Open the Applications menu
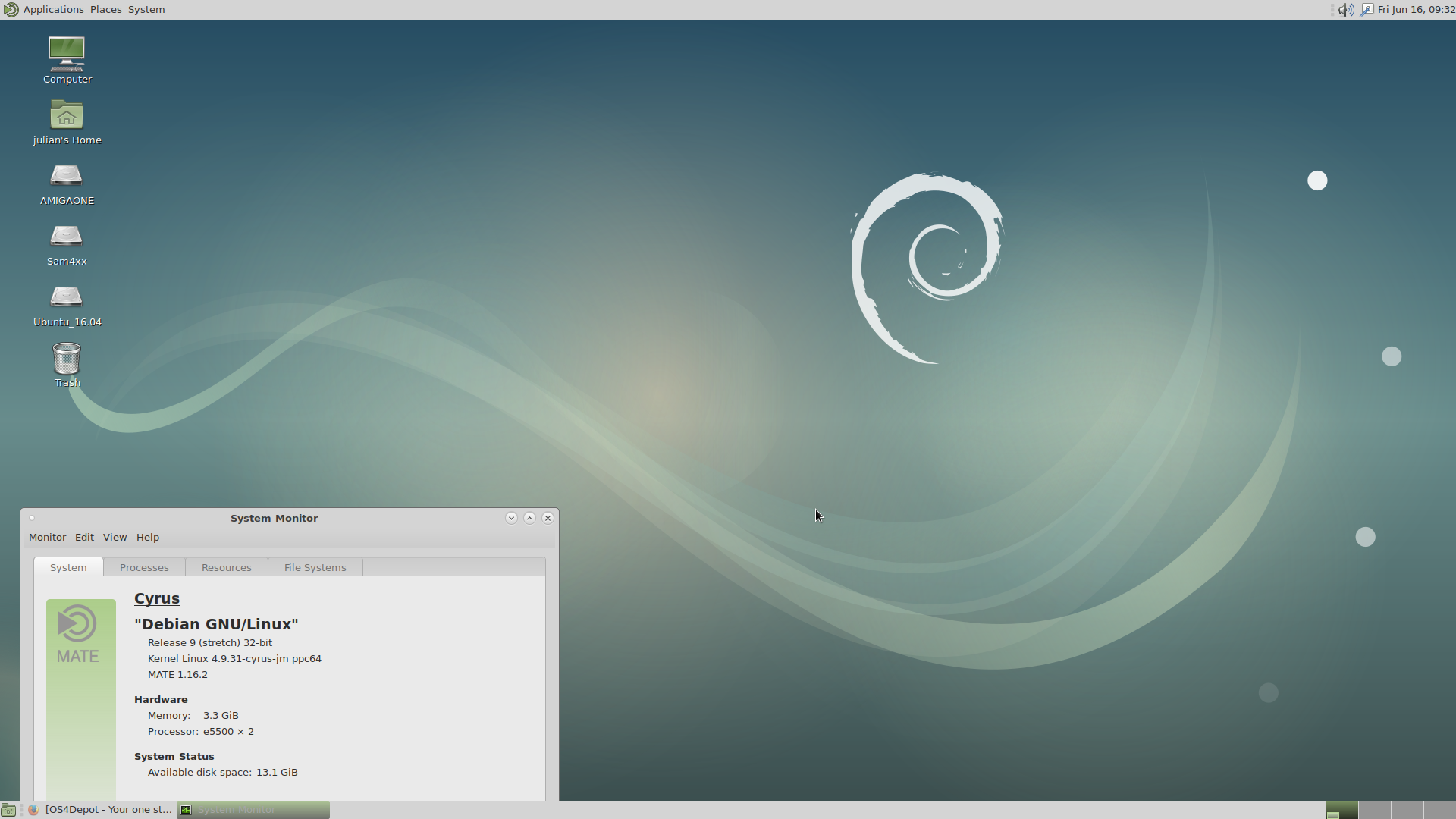 (53, 10)
